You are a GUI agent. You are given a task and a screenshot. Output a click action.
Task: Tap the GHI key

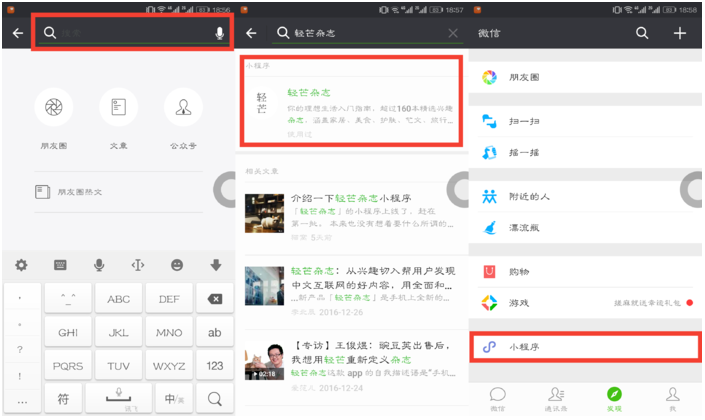click(x=68, y=332)
